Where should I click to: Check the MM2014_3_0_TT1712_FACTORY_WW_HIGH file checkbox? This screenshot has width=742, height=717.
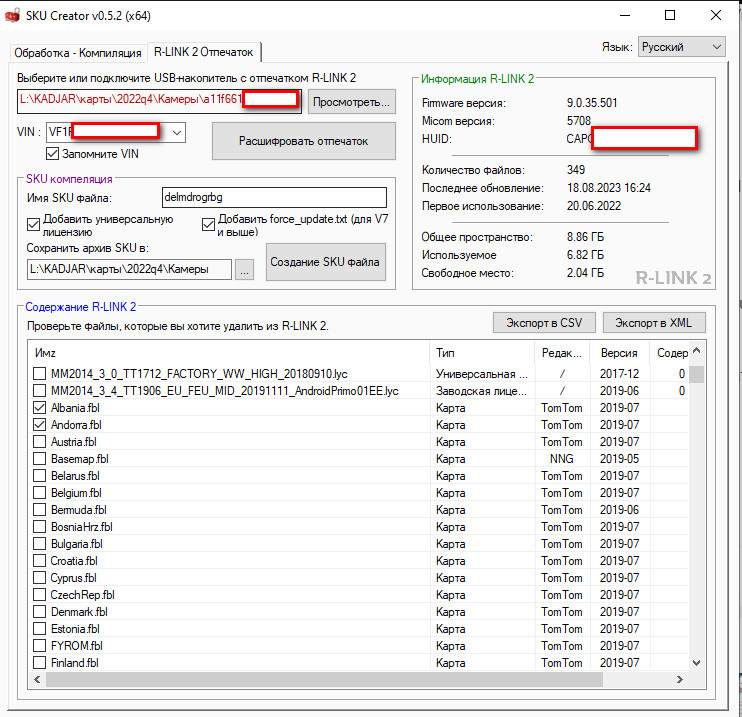coord(40,374)
